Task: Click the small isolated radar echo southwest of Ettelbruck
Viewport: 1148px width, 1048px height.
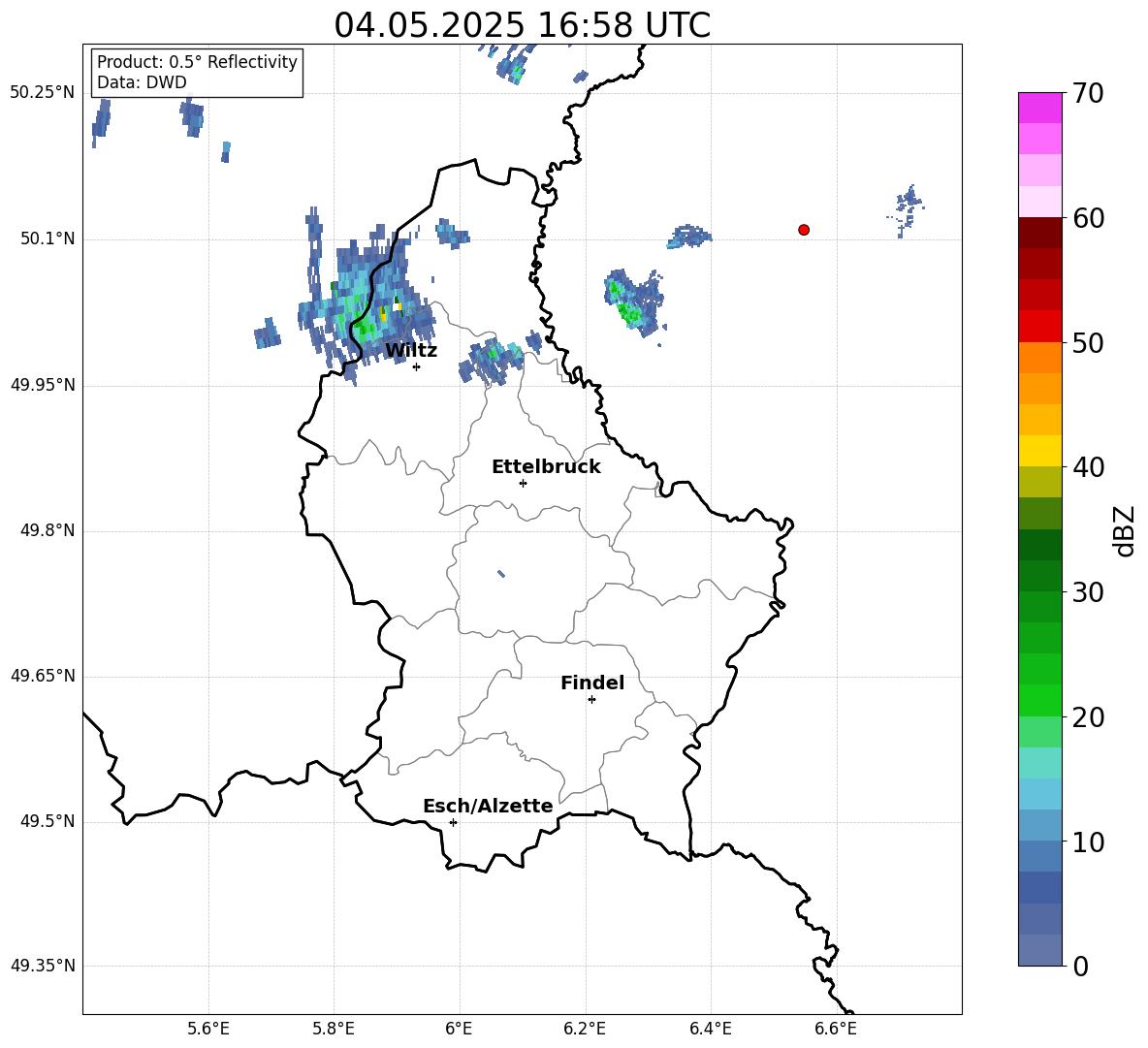Action: 500,574
